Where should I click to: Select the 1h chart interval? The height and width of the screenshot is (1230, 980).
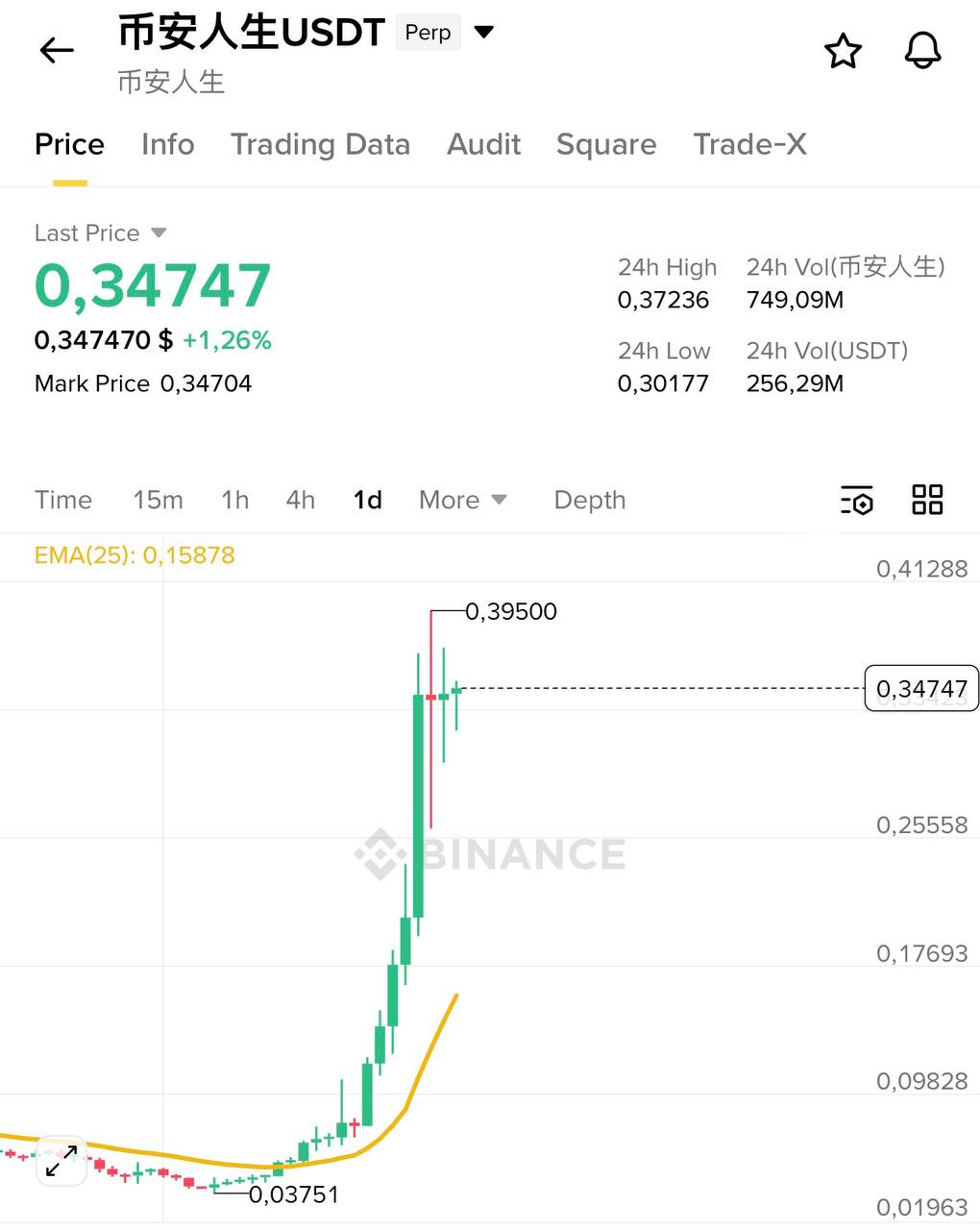point(234,500)
